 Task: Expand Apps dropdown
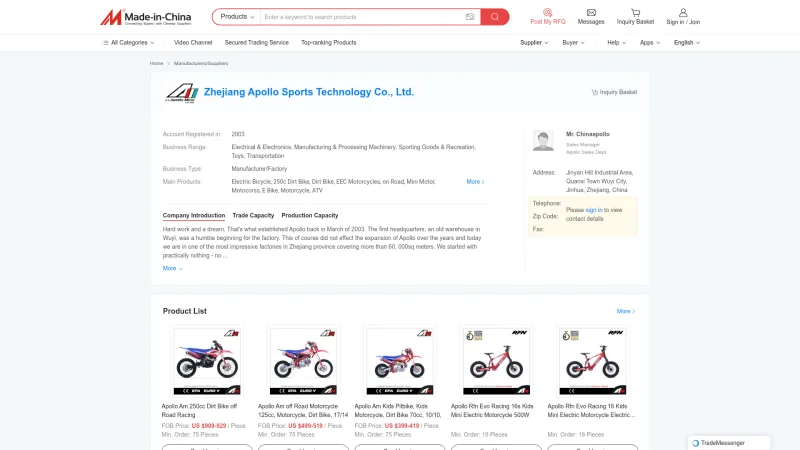tap(650, 43)
